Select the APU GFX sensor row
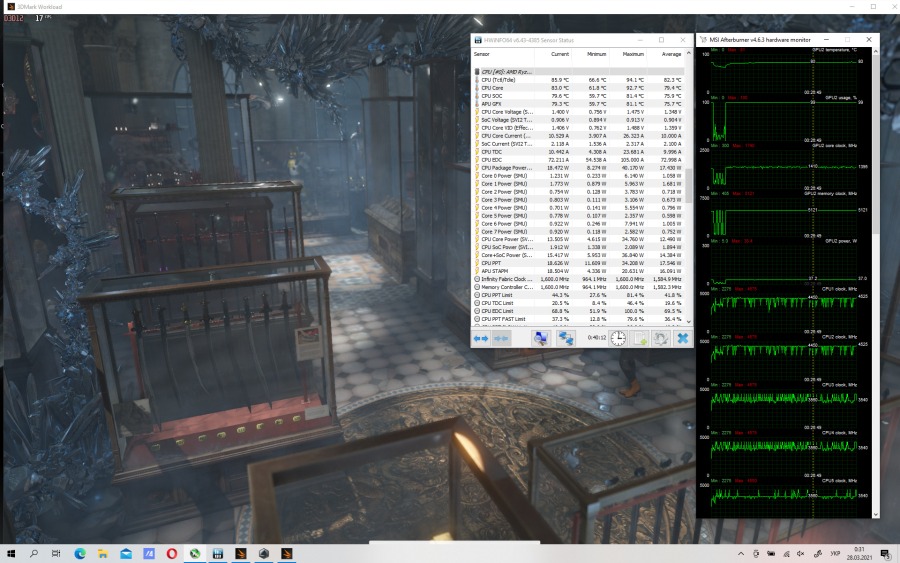The image size is (900, 563). tap(578, 104)
